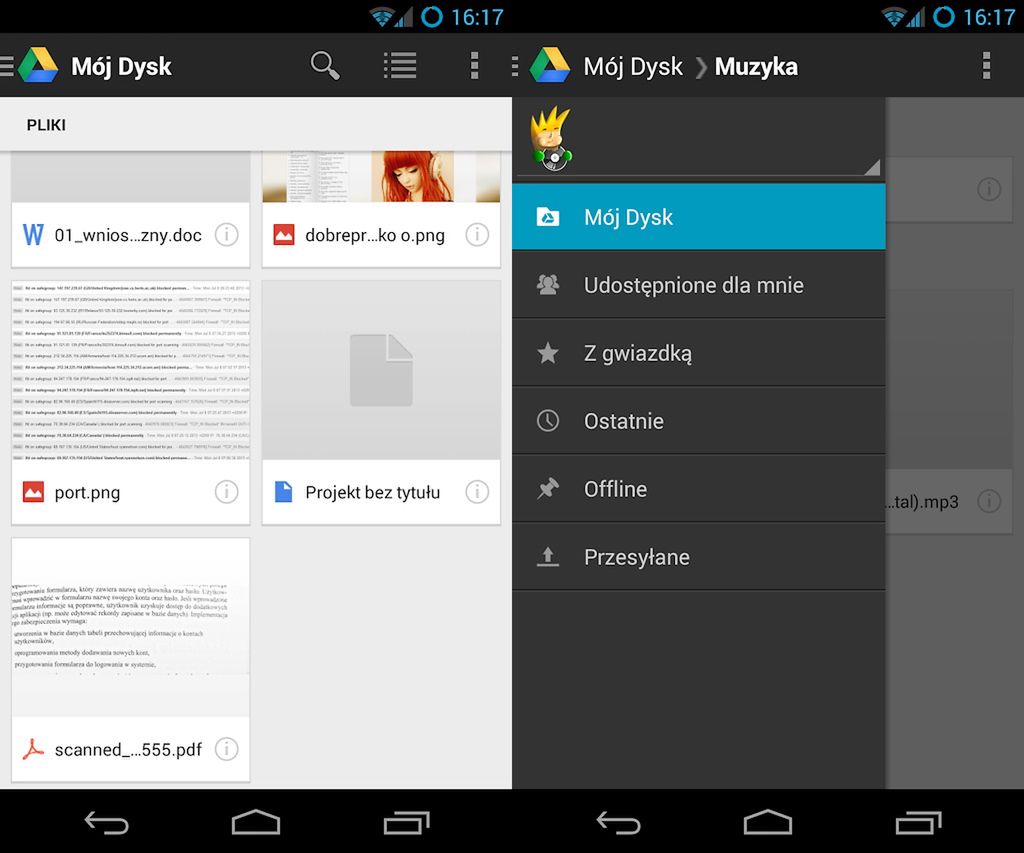Open overflow menu on left screen

click(x=475, y=66)
